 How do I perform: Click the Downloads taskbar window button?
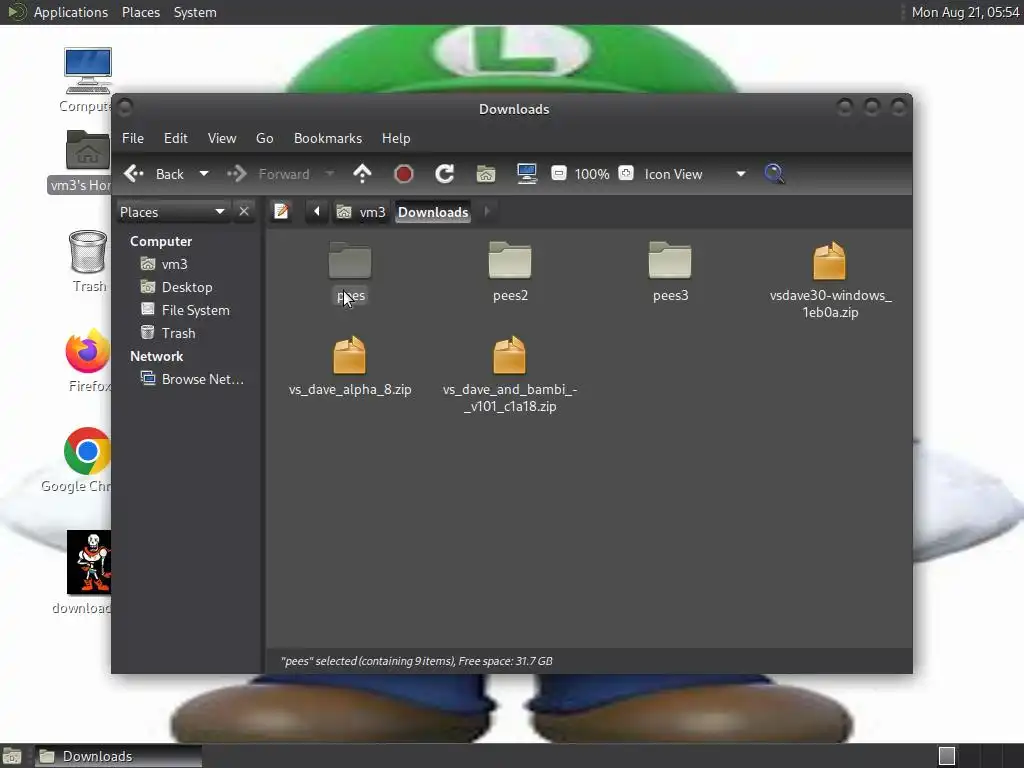[118, 756]
